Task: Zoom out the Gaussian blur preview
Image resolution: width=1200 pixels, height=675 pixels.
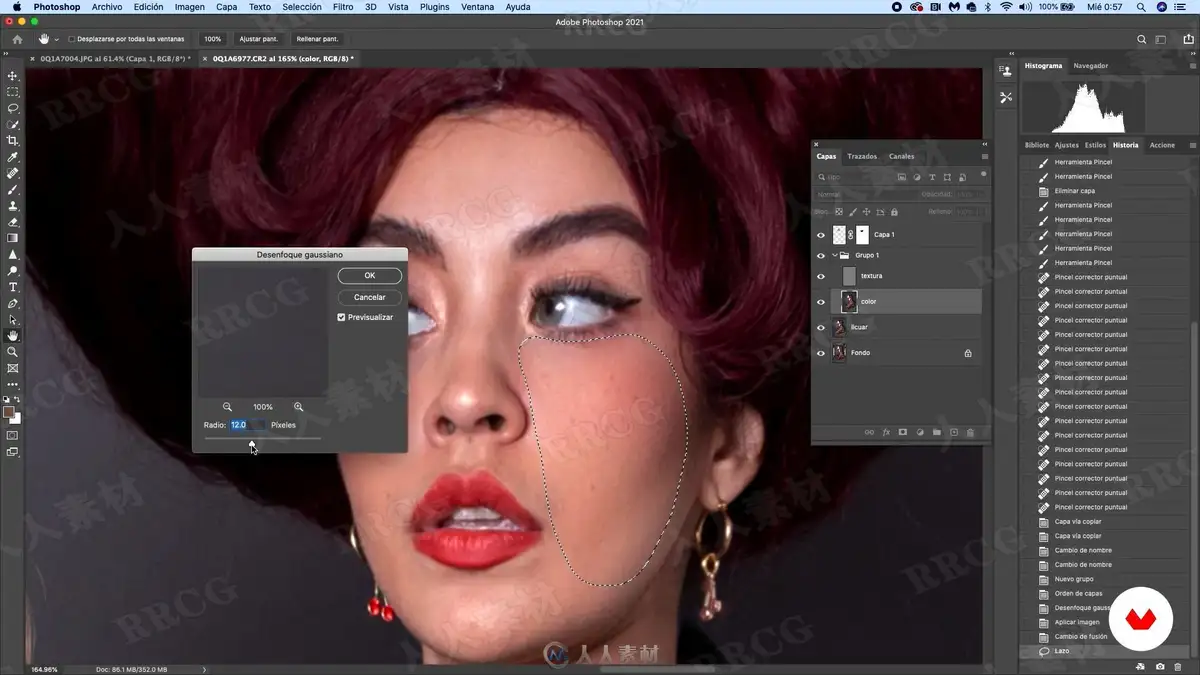Action: click(x=227, y=407)
